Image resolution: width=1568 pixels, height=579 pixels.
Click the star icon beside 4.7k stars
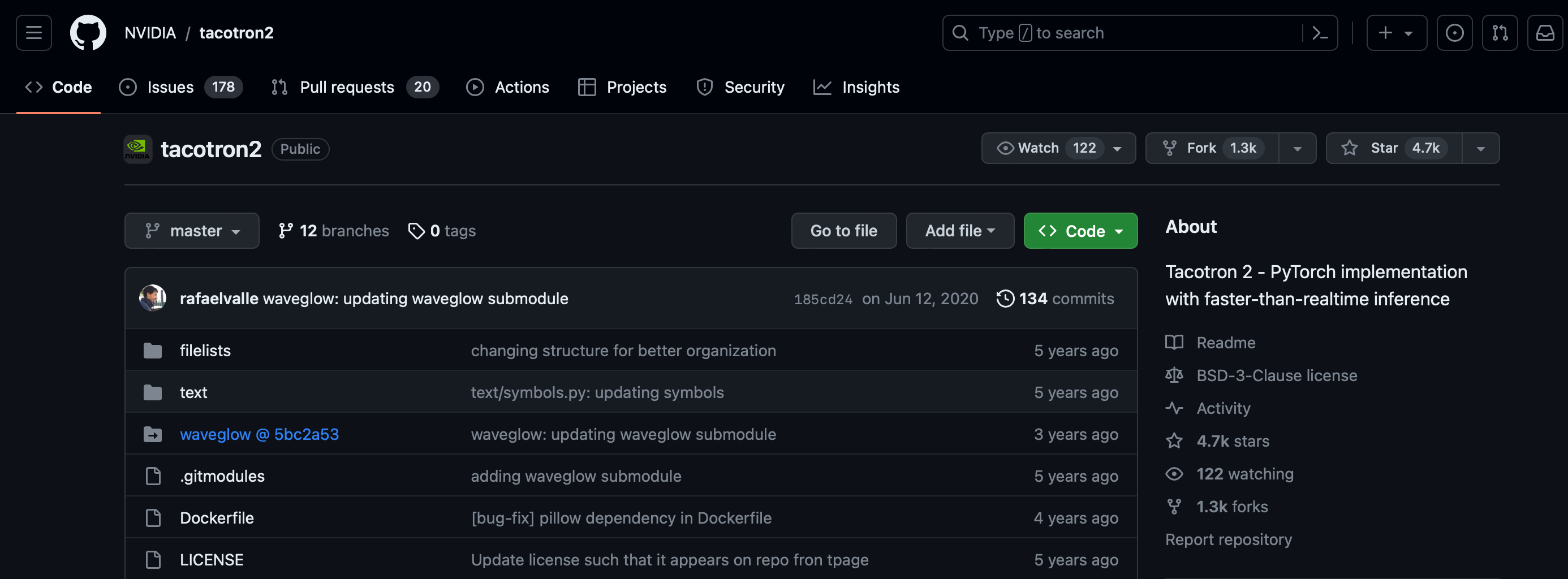(1174, 441)
